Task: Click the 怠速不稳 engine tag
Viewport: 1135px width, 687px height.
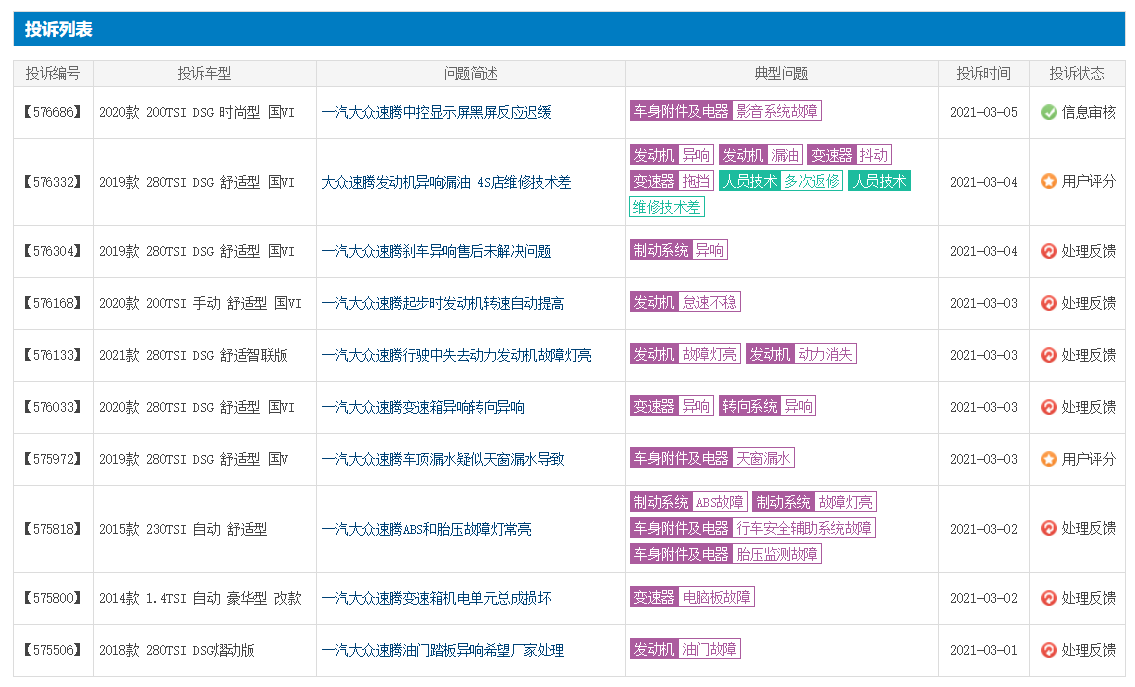Action: pos(710,302)
